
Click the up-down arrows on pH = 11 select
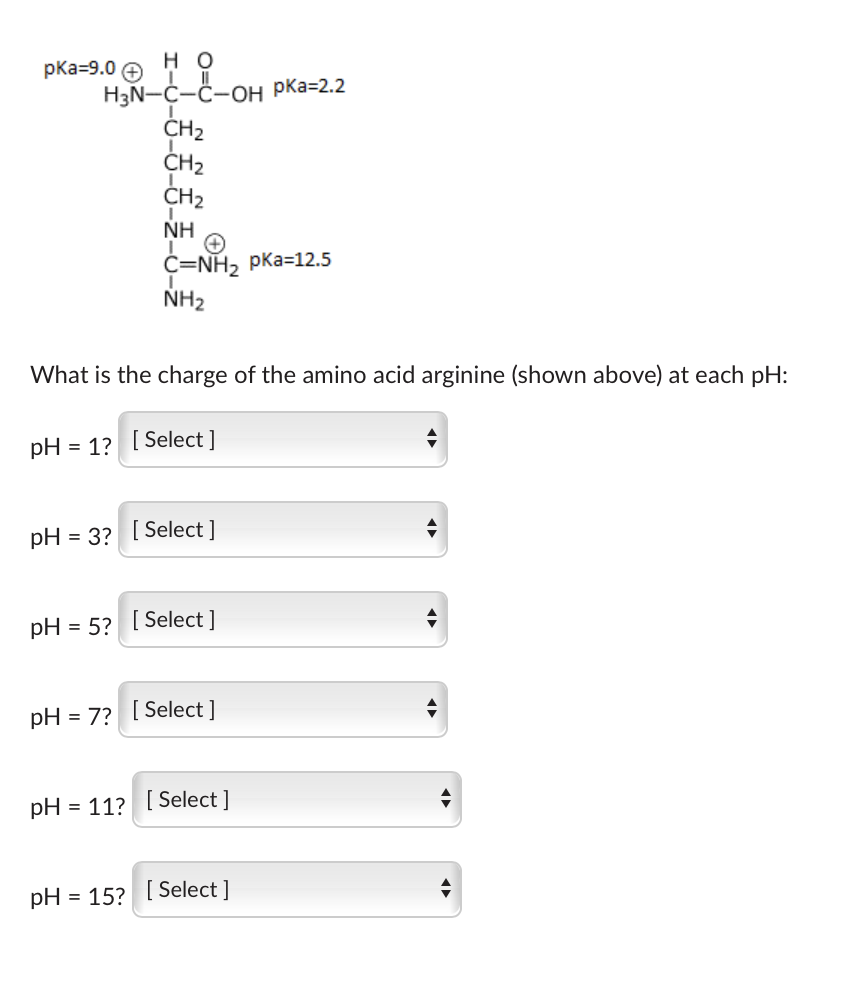[x=444, y=798]
